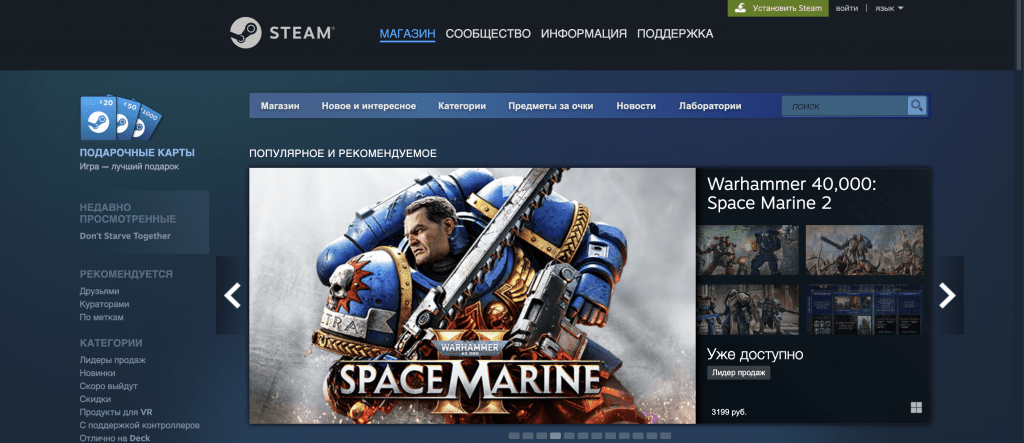Open Лидеры продаж category
Screen dimensions: 1024x443
coord(112,359)
